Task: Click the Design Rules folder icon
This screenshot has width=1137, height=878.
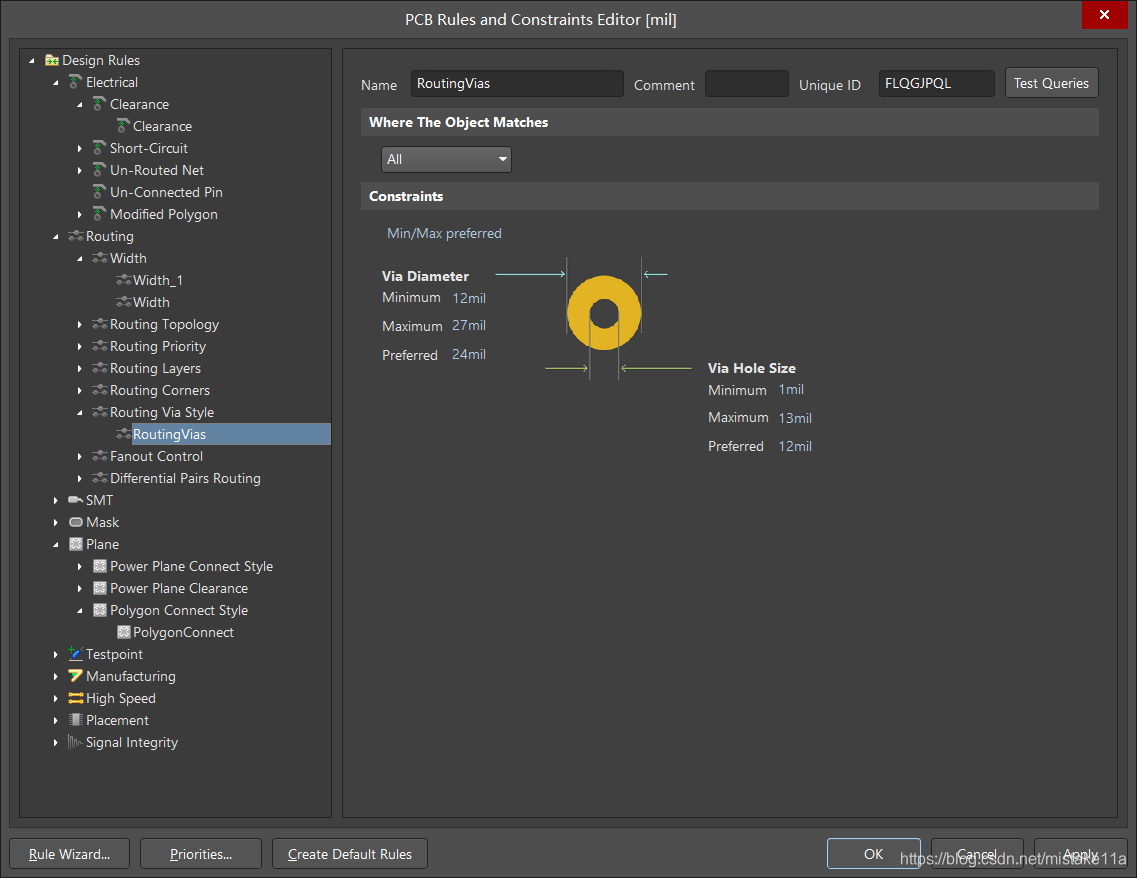Action: 52,61
